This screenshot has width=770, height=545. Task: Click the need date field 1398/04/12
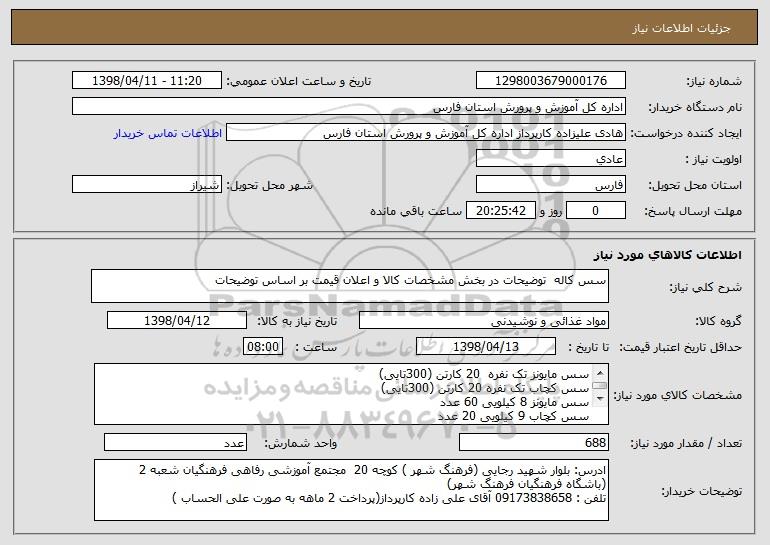(177, 321)
